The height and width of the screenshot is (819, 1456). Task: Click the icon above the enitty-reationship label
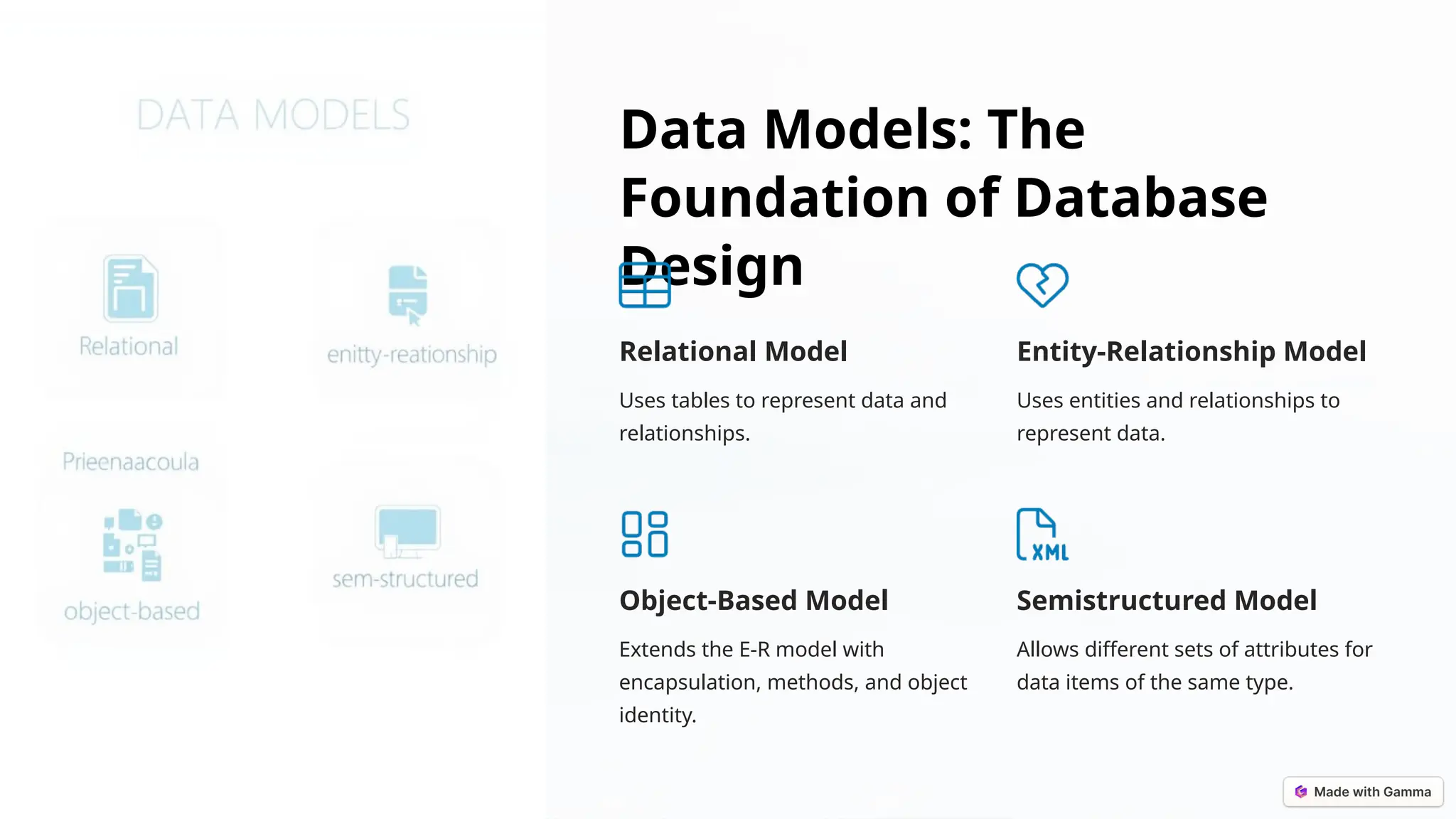coord(408,294)
